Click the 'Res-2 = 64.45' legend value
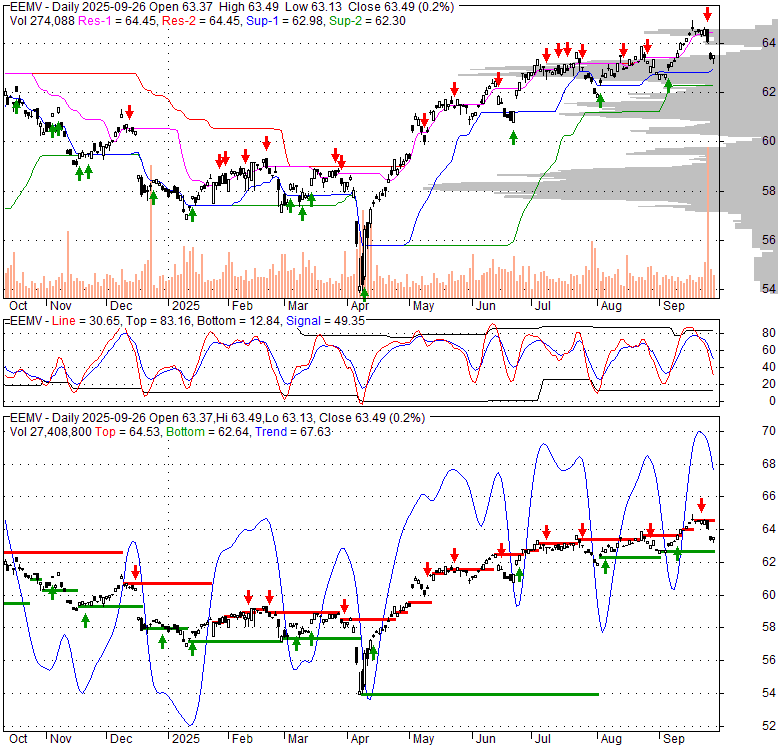The height and width of the screenshot is (745, 780). pyautogui.click(x=200, y=21)
